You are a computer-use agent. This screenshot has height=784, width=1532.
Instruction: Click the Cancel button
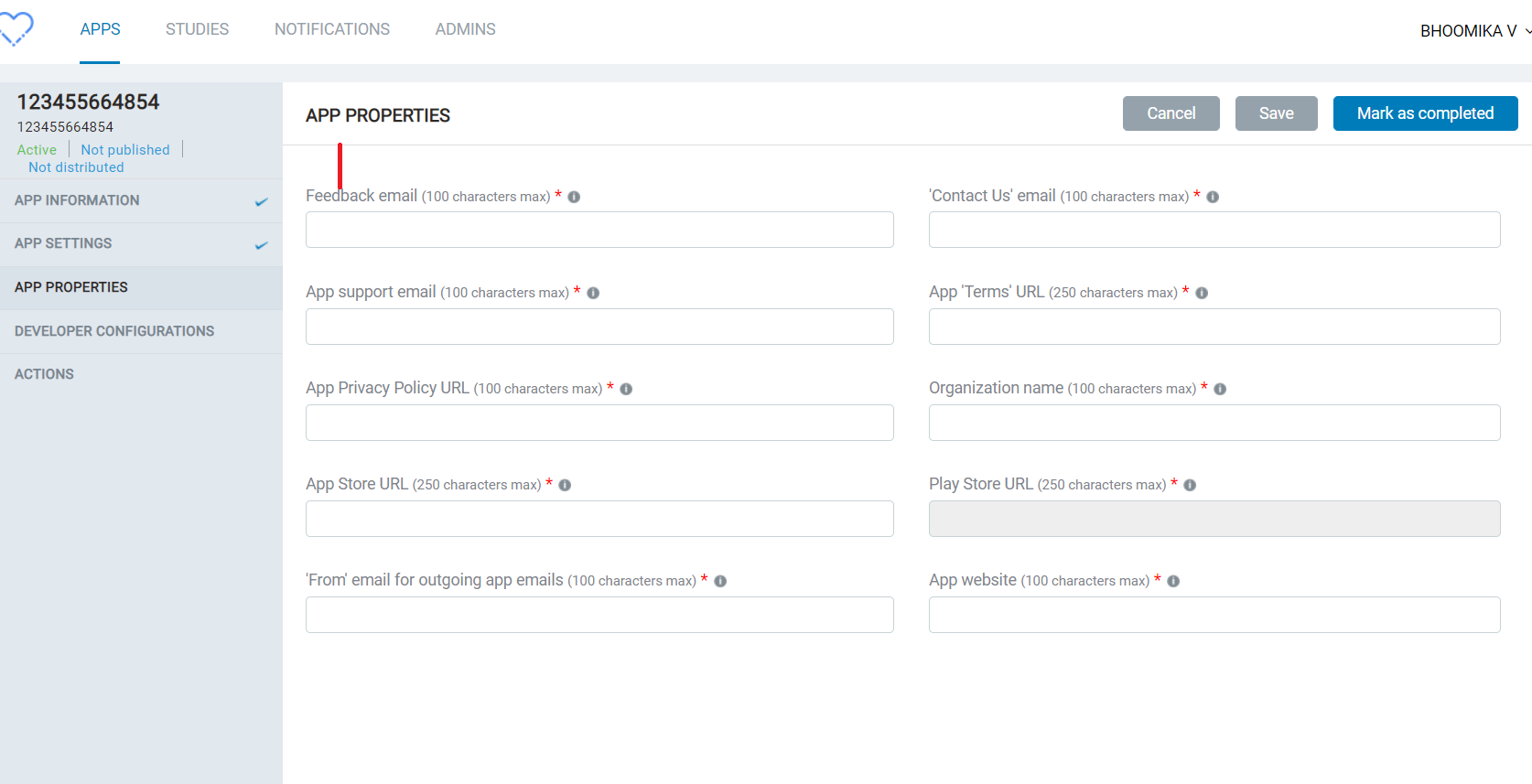[1171, 113]
